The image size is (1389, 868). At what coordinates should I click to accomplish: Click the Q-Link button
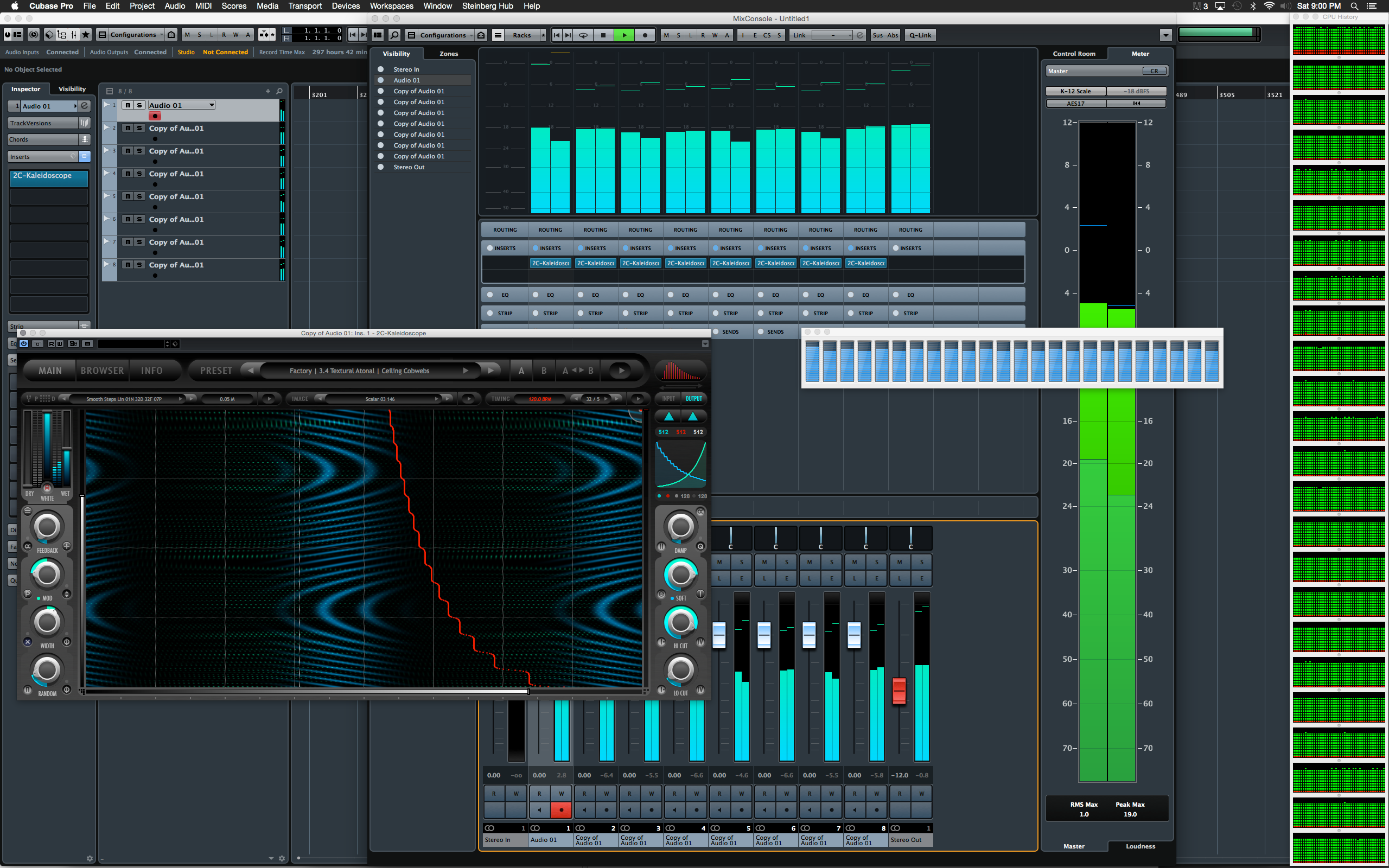pos(920,35)
